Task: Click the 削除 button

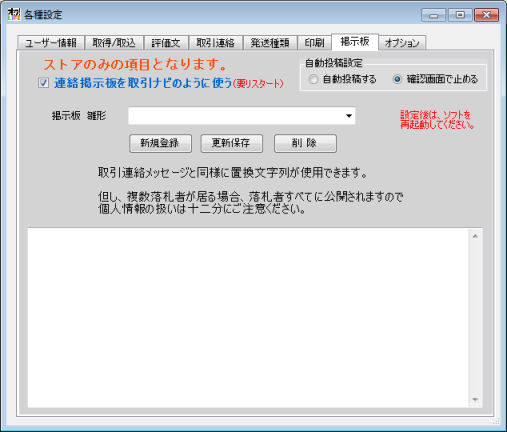Action: point(305,143)
